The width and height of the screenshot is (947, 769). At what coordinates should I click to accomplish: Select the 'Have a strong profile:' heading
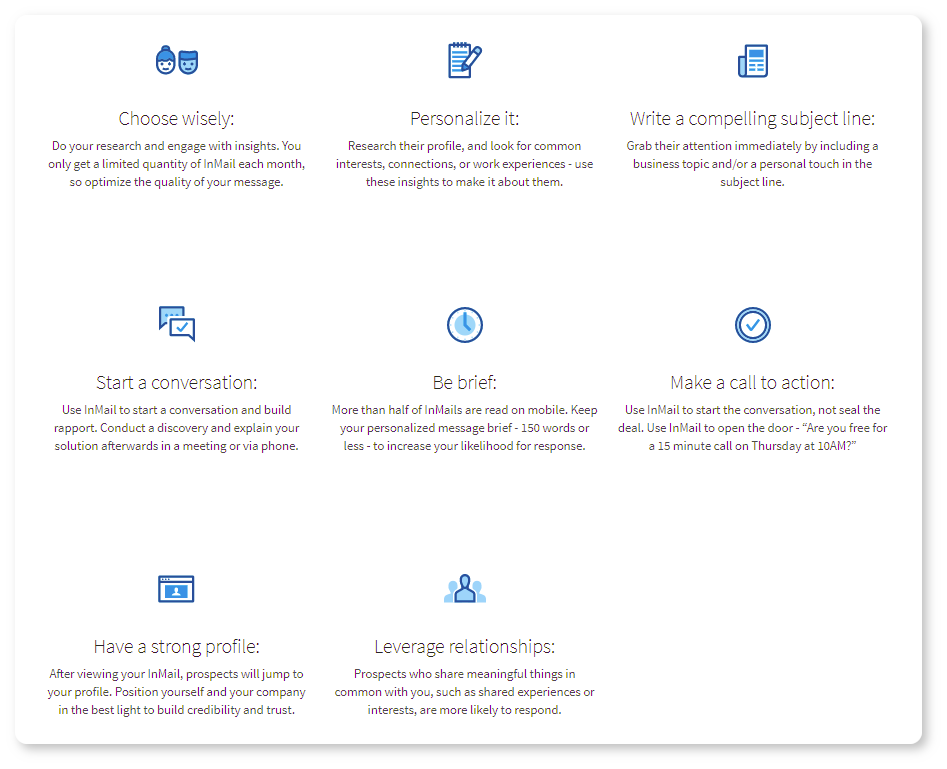point(176,646)
